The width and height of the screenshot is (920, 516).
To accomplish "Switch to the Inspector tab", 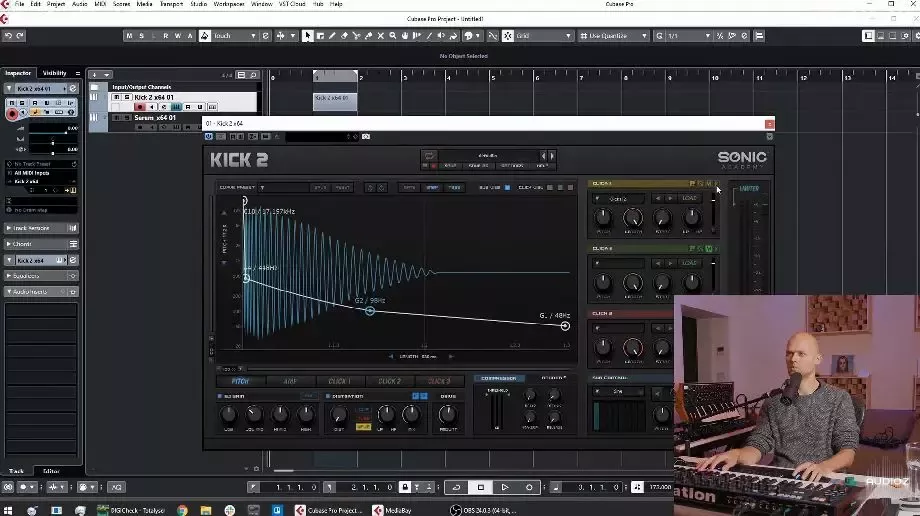I will pos(18,73).
